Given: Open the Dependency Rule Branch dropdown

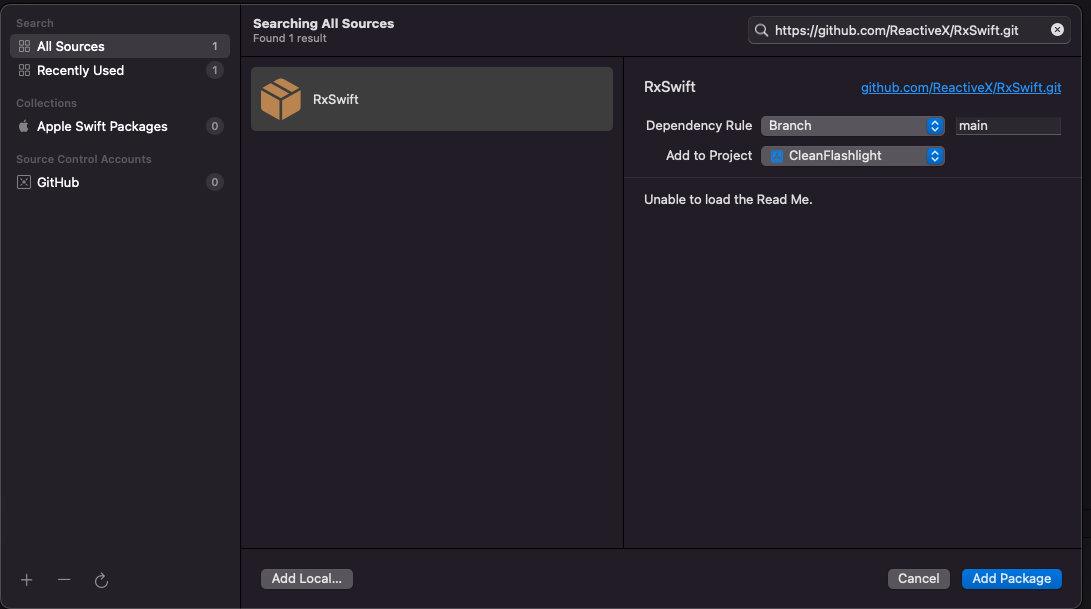Looking at the screenshot, I should pyautogui.click(x=852, y=126).
